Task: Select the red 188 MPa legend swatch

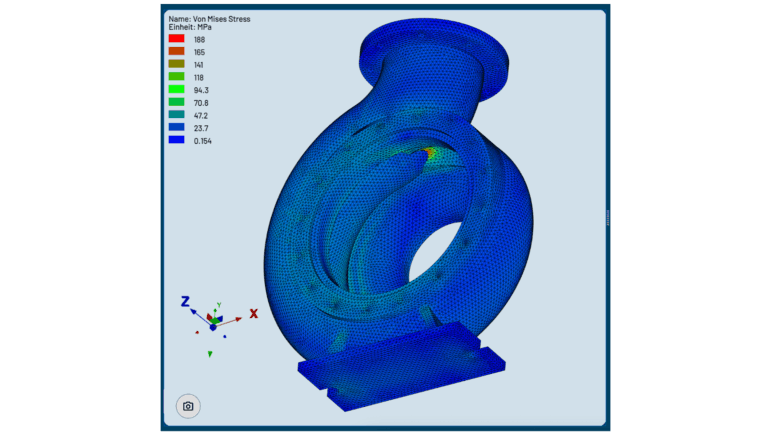Action: point(176,39)
